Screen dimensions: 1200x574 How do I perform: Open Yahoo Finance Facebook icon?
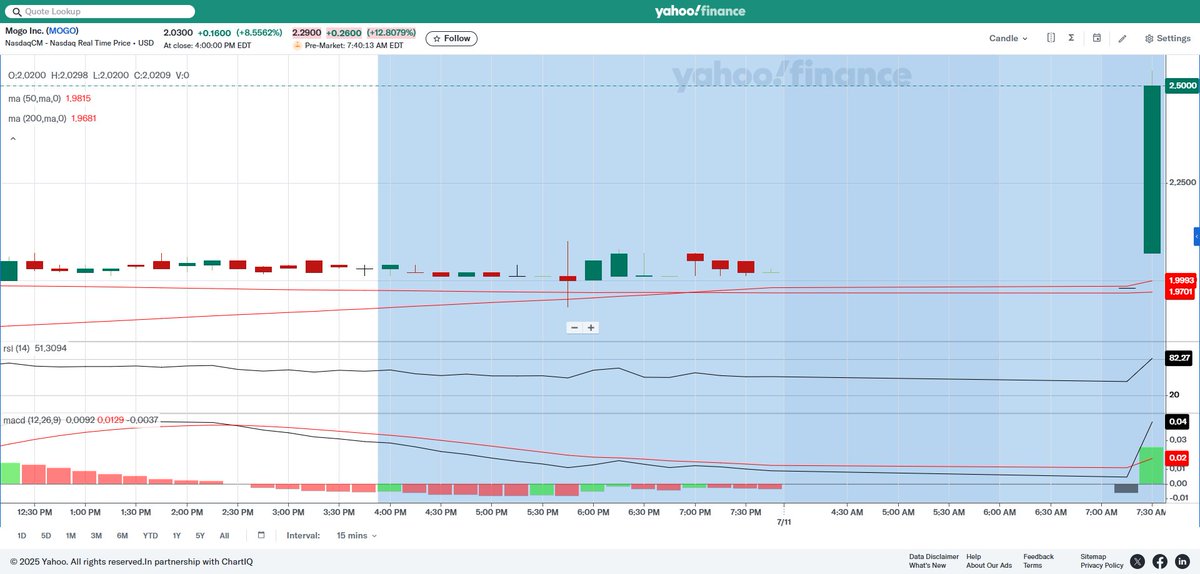(x=1160, y=562)
